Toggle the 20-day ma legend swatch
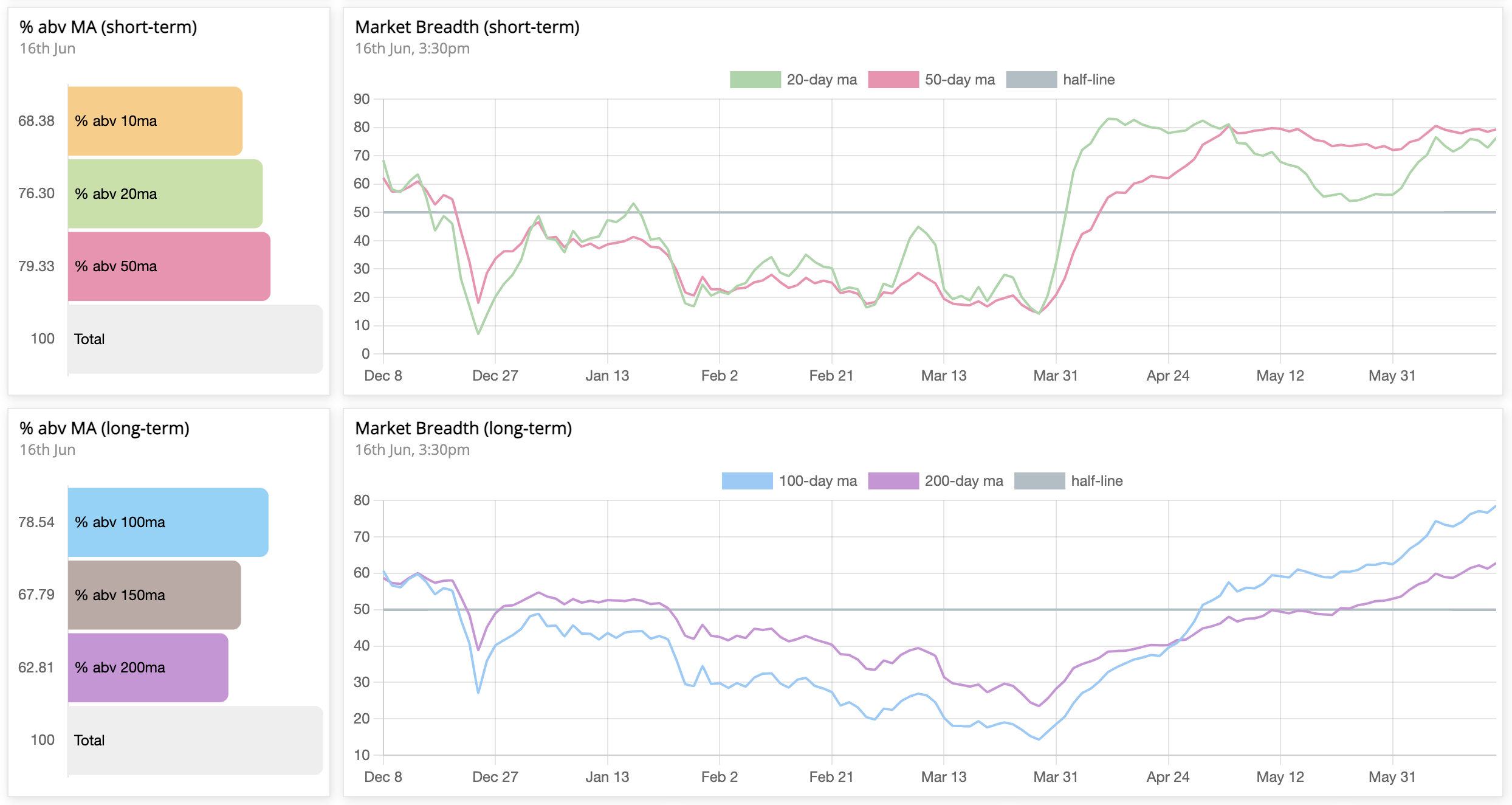 click(755, 80)
